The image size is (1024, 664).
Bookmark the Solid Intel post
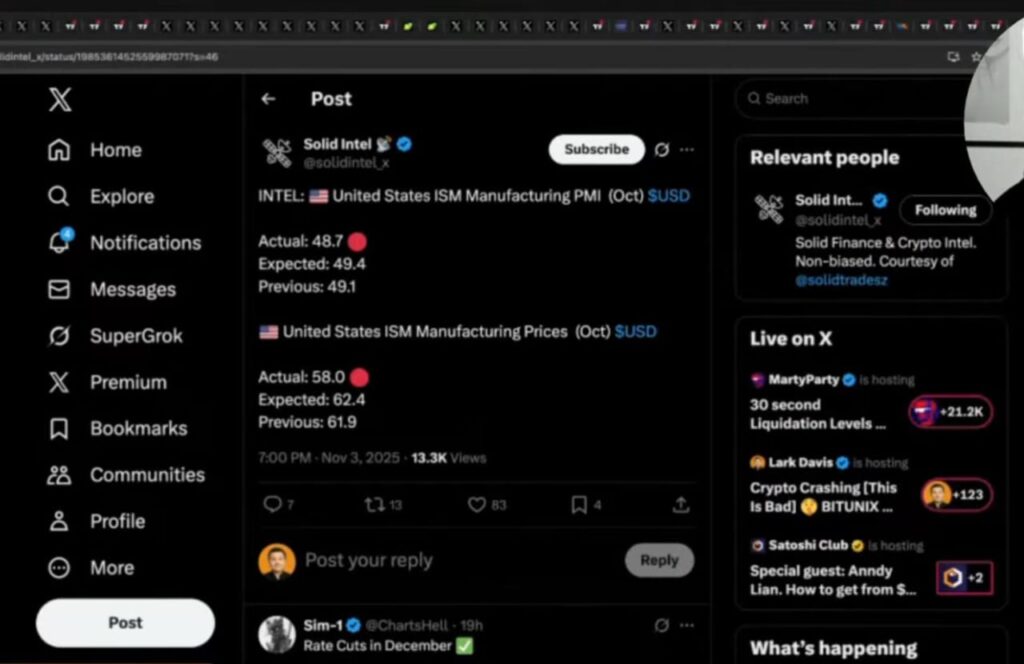[x=579, y=505]
